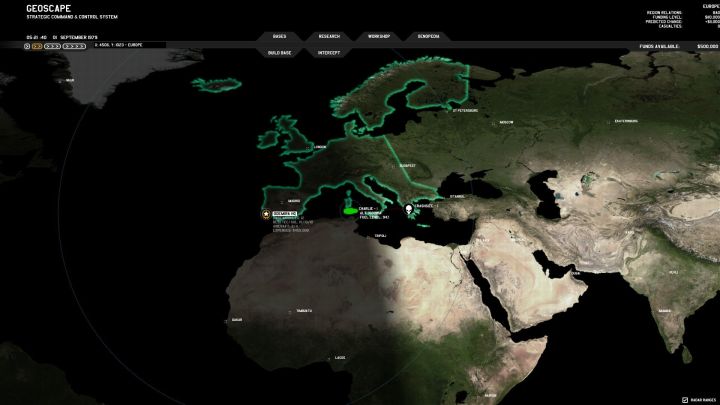This screenshot has width=720, height=405.
Task: Click the skull-marked UFO contact label
Action: tap(427, 206)
